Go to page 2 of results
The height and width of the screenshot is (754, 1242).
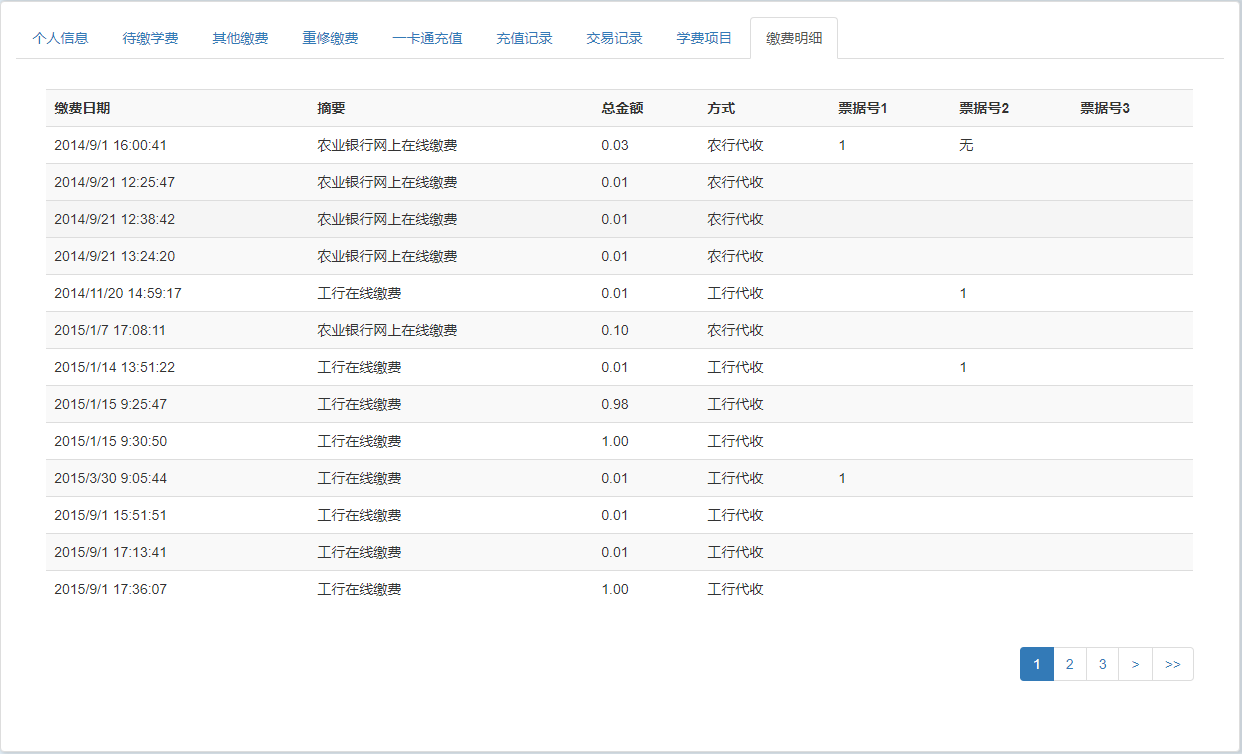pyautogui.click(x=1069, y=664)
